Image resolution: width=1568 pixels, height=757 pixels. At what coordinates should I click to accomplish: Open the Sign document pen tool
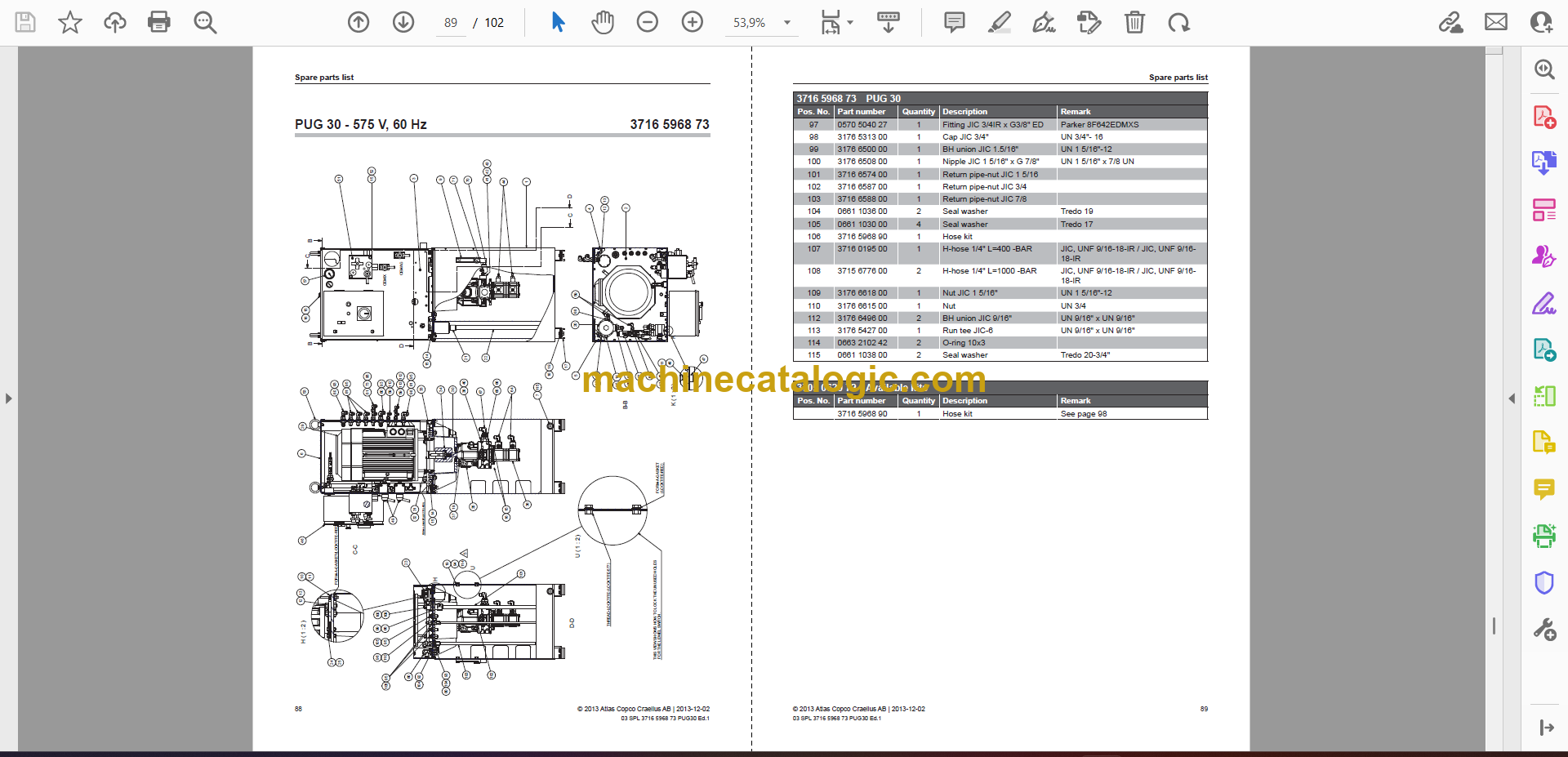1044,22
